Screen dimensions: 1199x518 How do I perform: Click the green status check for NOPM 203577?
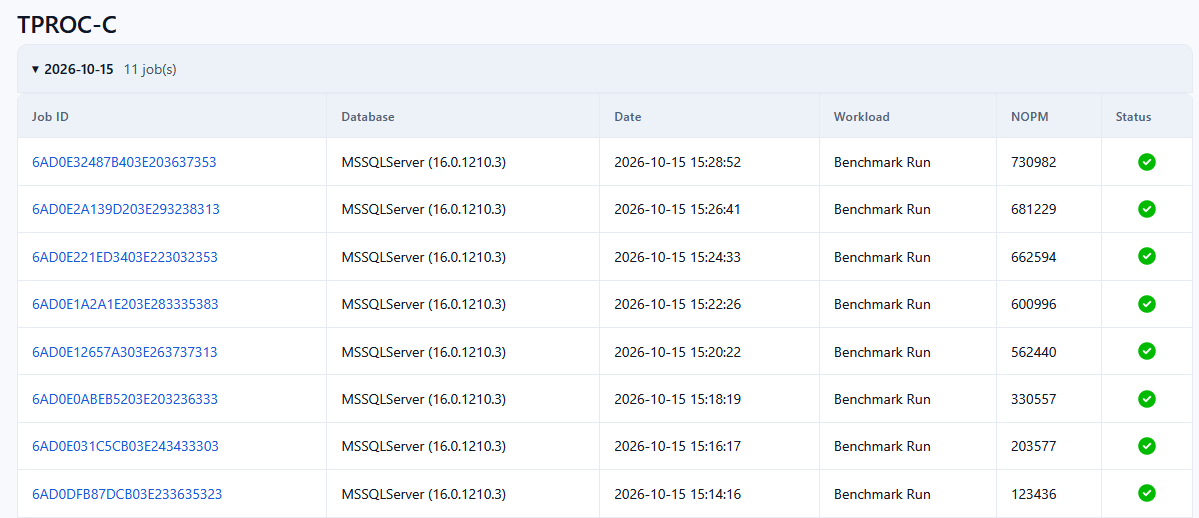click(x=1146, y=445)
